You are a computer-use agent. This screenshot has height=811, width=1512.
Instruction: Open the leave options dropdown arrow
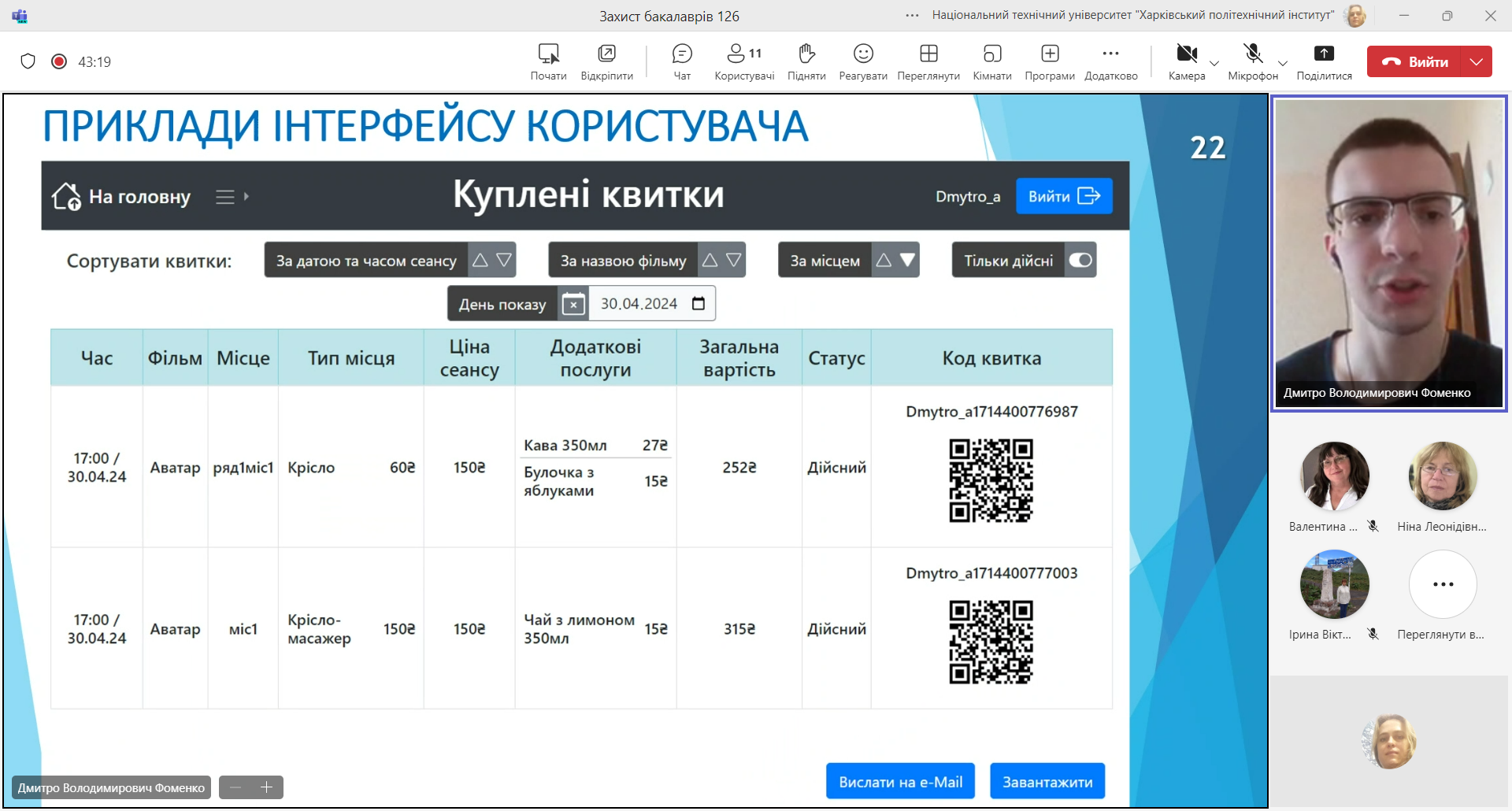pyautogui.click(x=1477, y=61)
